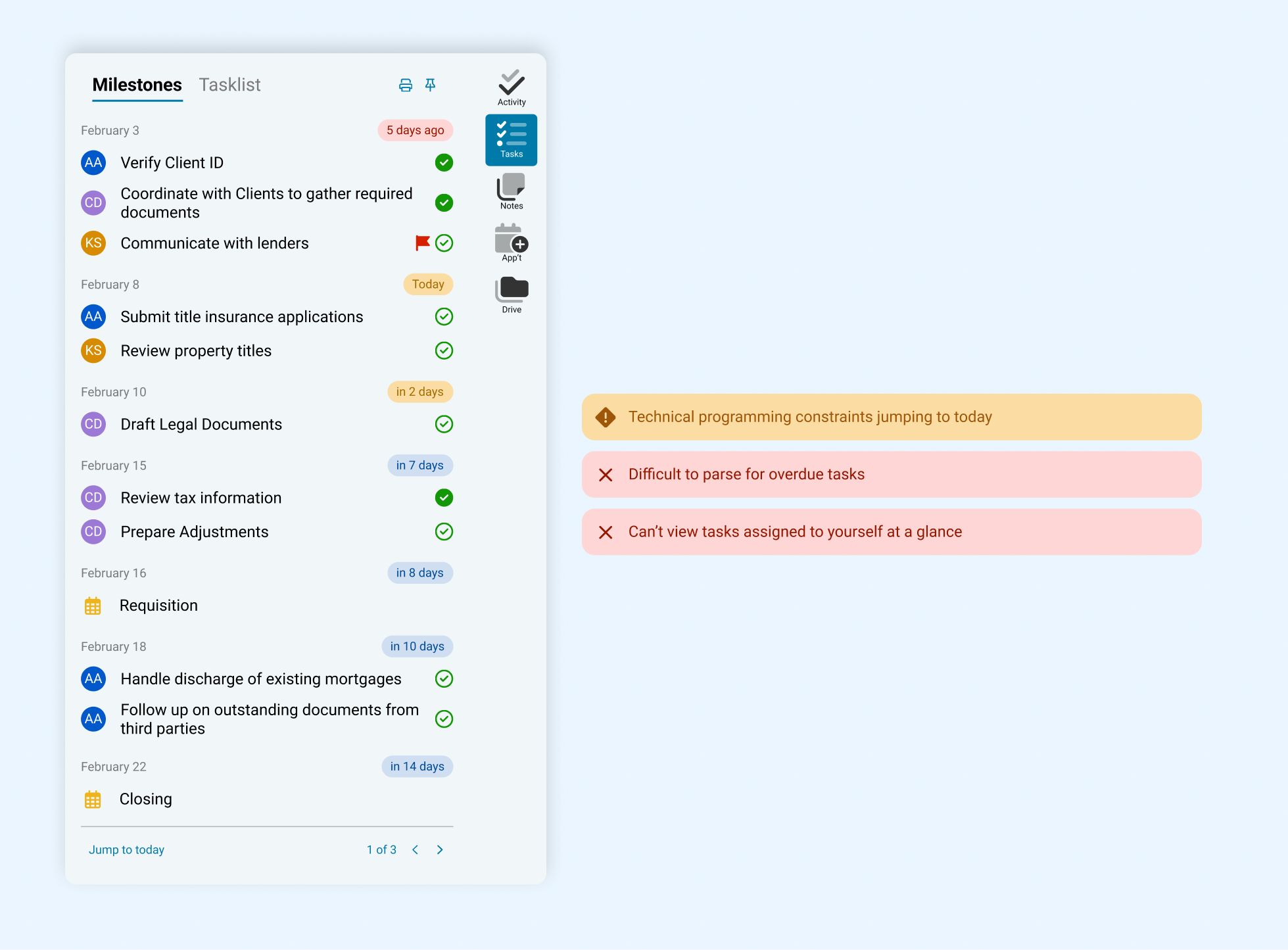The width and height of the screenshot is (1288, 950).
Task: Click the Requisition calendar icon
Action: point(93,606)
